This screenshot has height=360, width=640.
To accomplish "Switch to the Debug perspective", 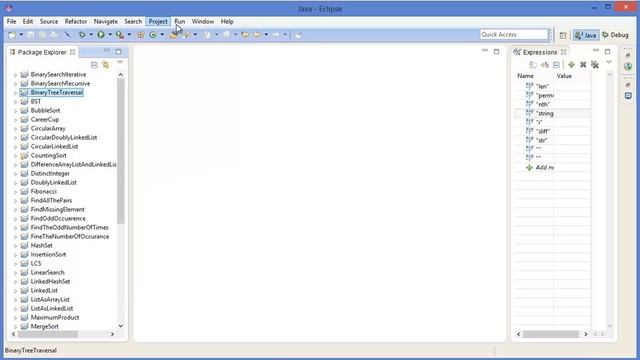I will tap(616, 36).
